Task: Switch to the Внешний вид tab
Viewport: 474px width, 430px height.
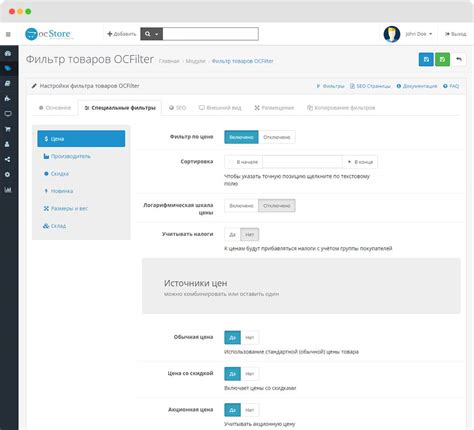Action: 220,108
